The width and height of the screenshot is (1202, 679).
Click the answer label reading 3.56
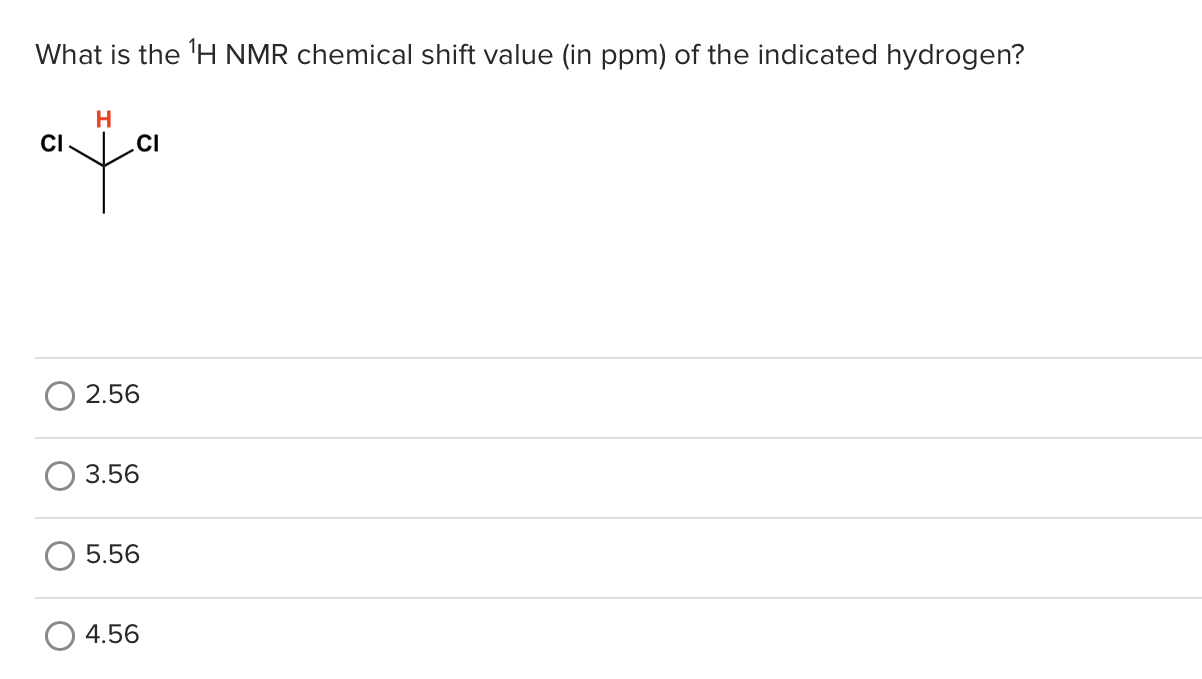[x=112, y=476]
